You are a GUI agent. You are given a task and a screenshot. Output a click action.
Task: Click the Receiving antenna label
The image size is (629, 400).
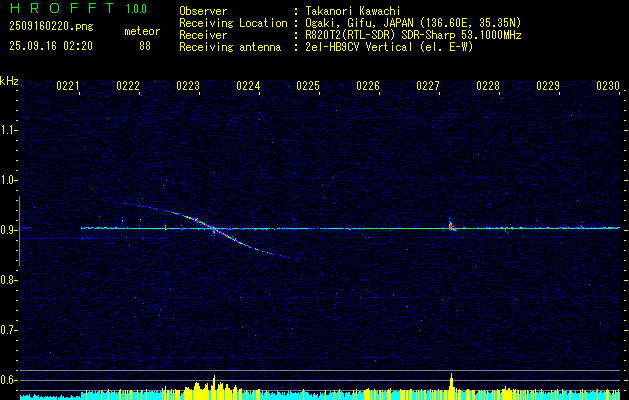(x=230, y=47)
